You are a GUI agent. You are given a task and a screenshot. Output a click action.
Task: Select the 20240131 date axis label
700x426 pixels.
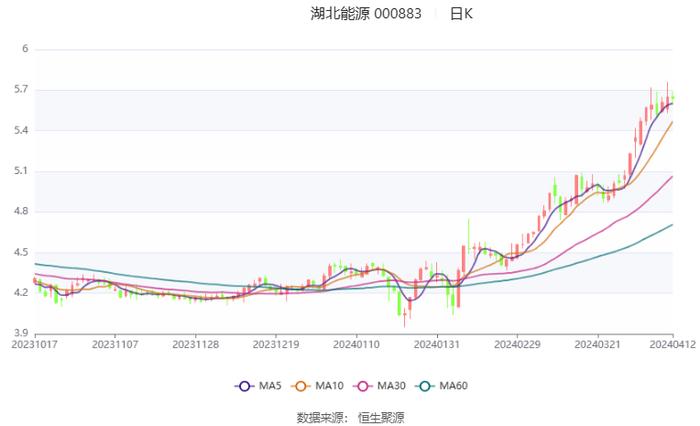click(x=437, y=345)
